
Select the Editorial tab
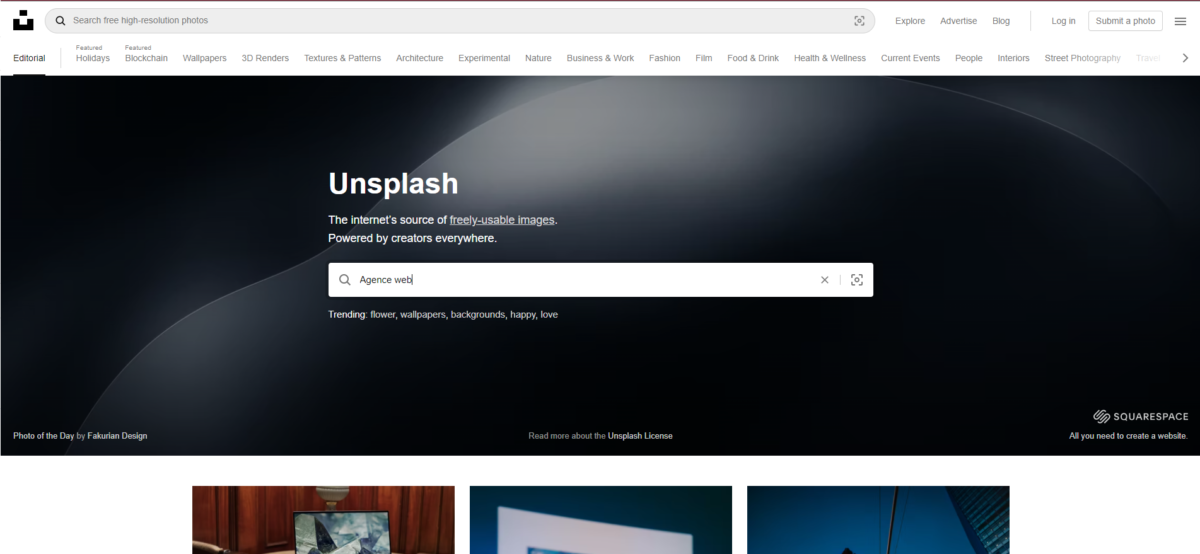29,58
